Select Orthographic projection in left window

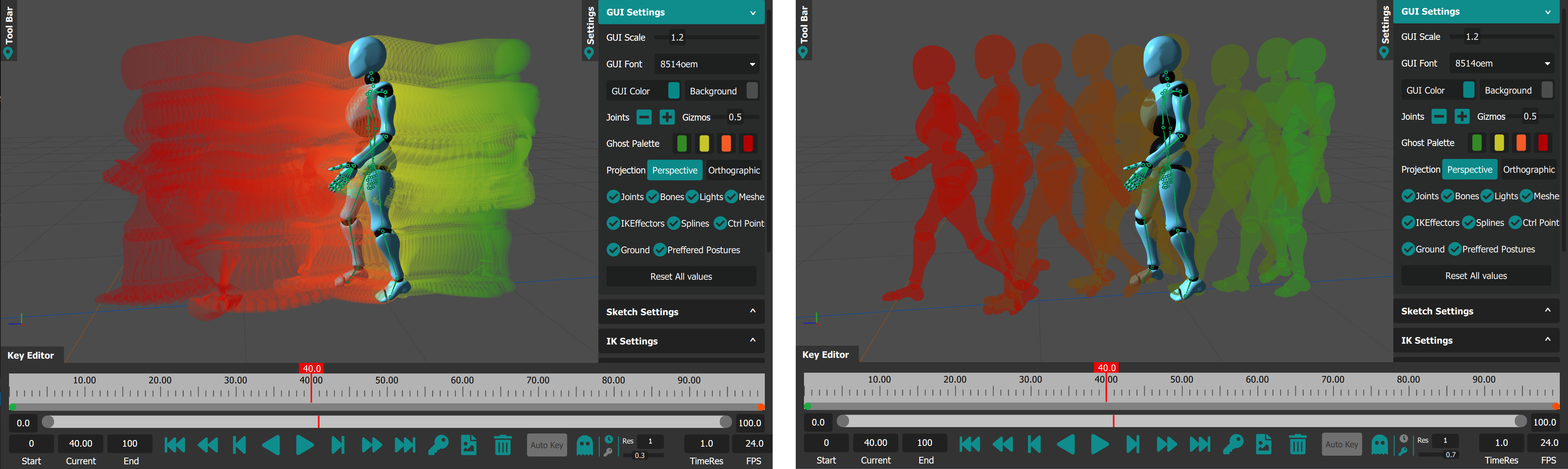pos(734,170)
